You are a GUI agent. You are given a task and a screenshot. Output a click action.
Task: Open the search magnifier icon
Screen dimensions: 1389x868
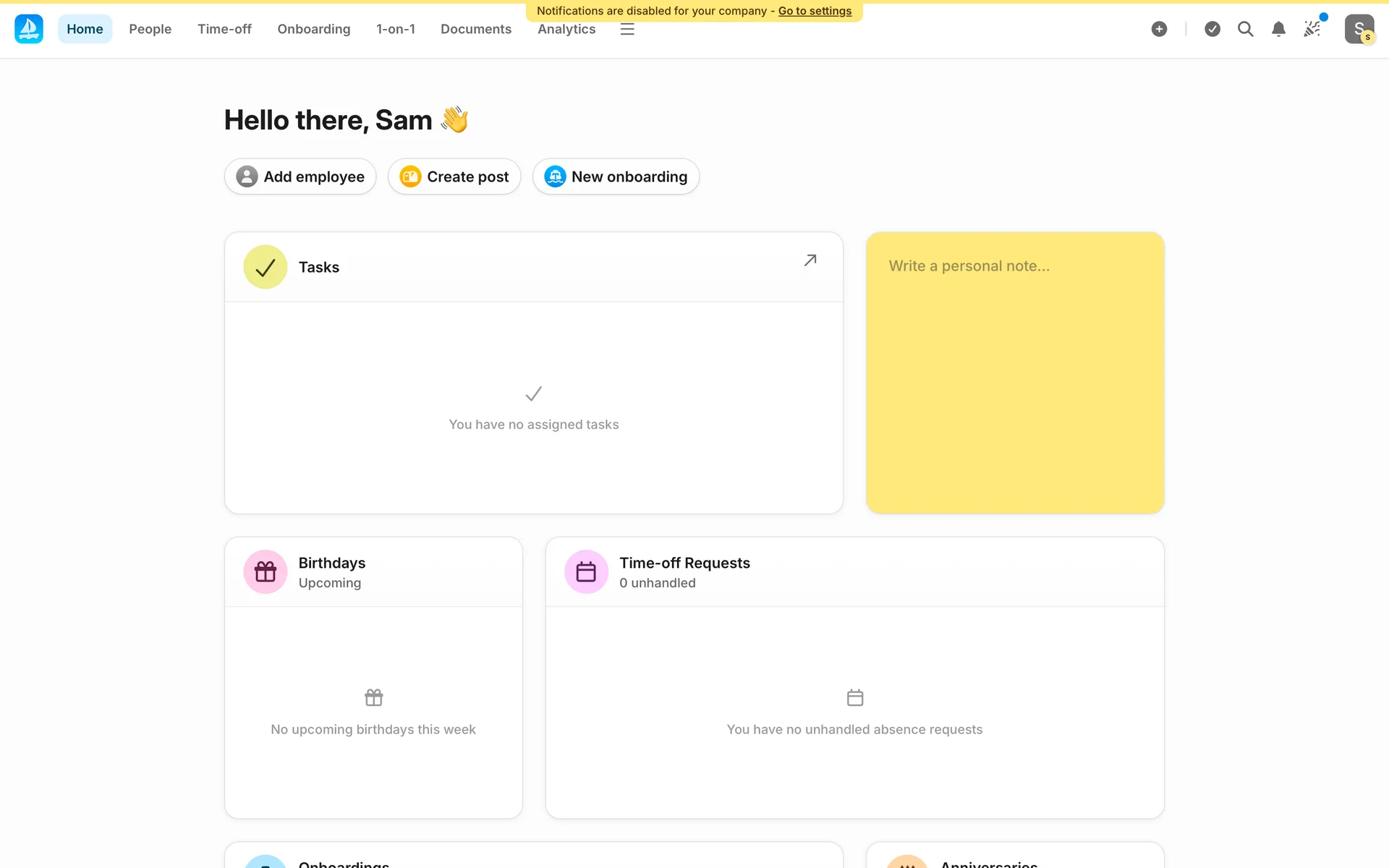1245,29
